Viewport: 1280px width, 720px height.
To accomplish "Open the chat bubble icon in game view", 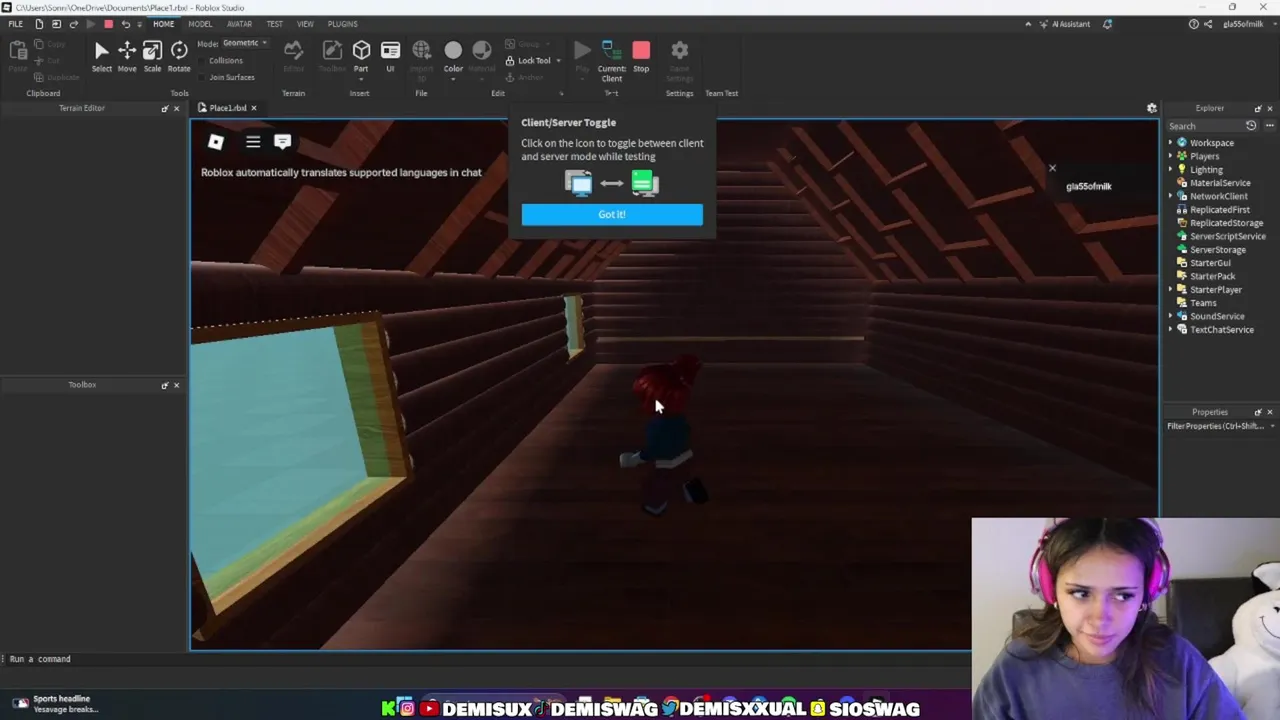I will (x=282, y=142).
